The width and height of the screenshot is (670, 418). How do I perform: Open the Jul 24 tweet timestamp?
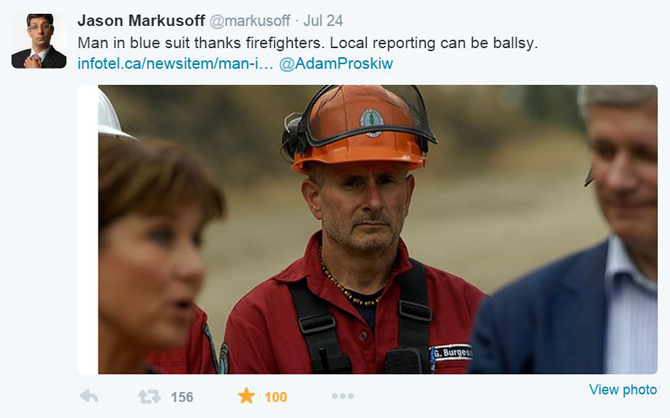[x=323, y=21]
